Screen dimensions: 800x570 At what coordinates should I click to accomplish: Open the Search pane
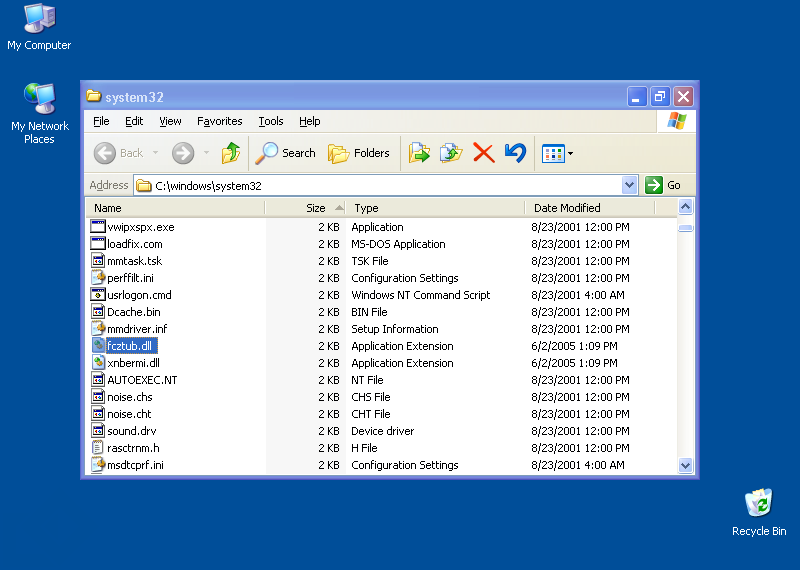click(x=286, y=153)
